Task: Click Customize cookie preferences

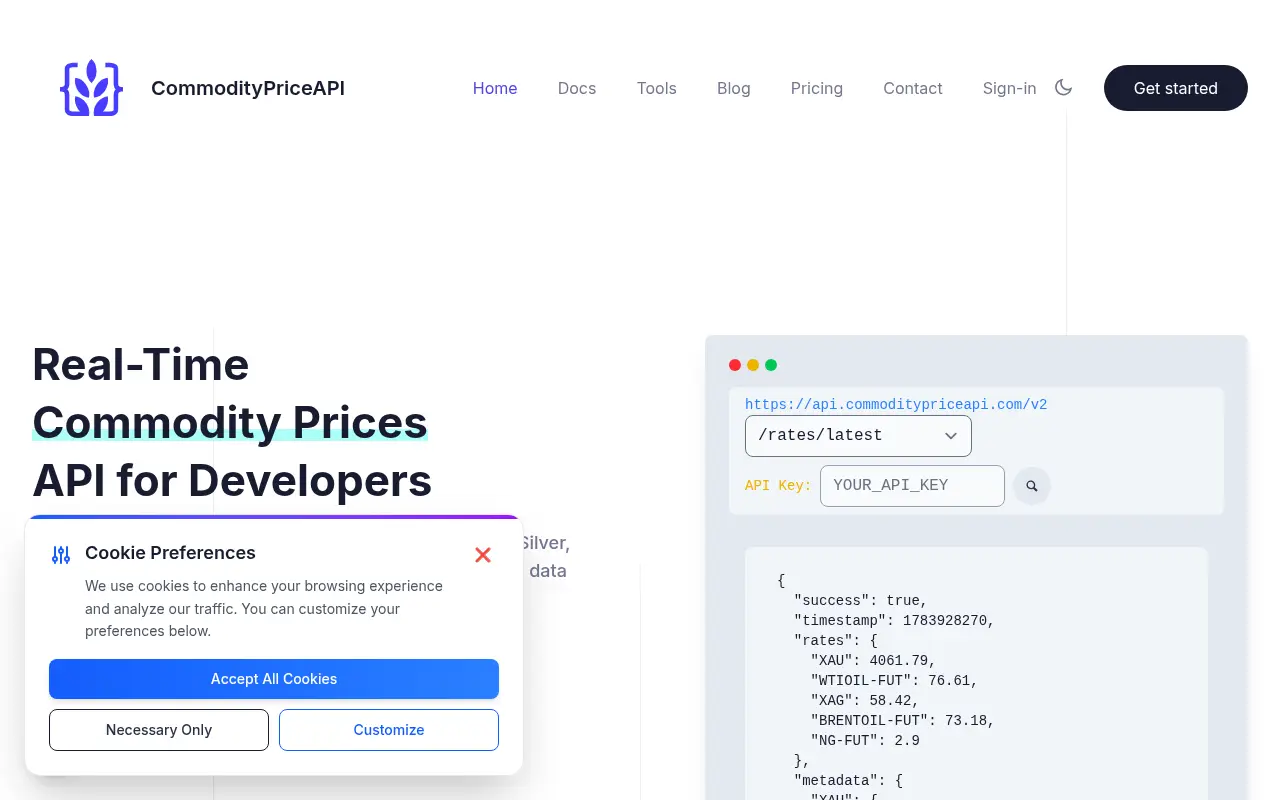Action: point(389,730)
